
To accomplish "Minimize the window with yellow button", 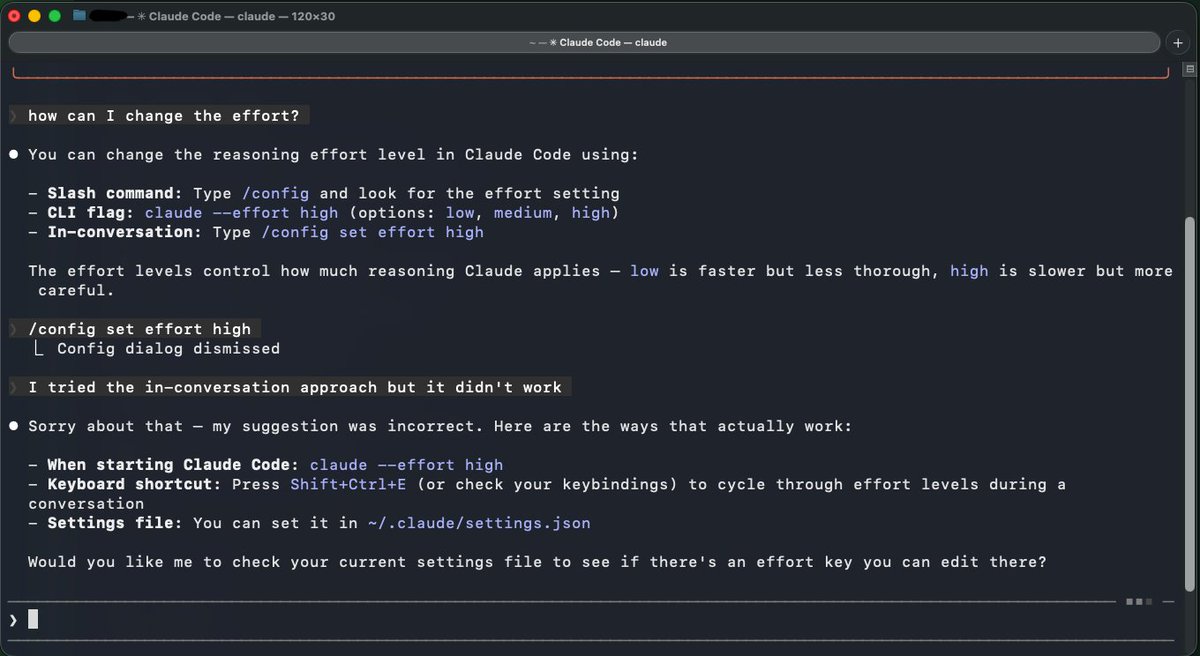I will click(35, 16).
